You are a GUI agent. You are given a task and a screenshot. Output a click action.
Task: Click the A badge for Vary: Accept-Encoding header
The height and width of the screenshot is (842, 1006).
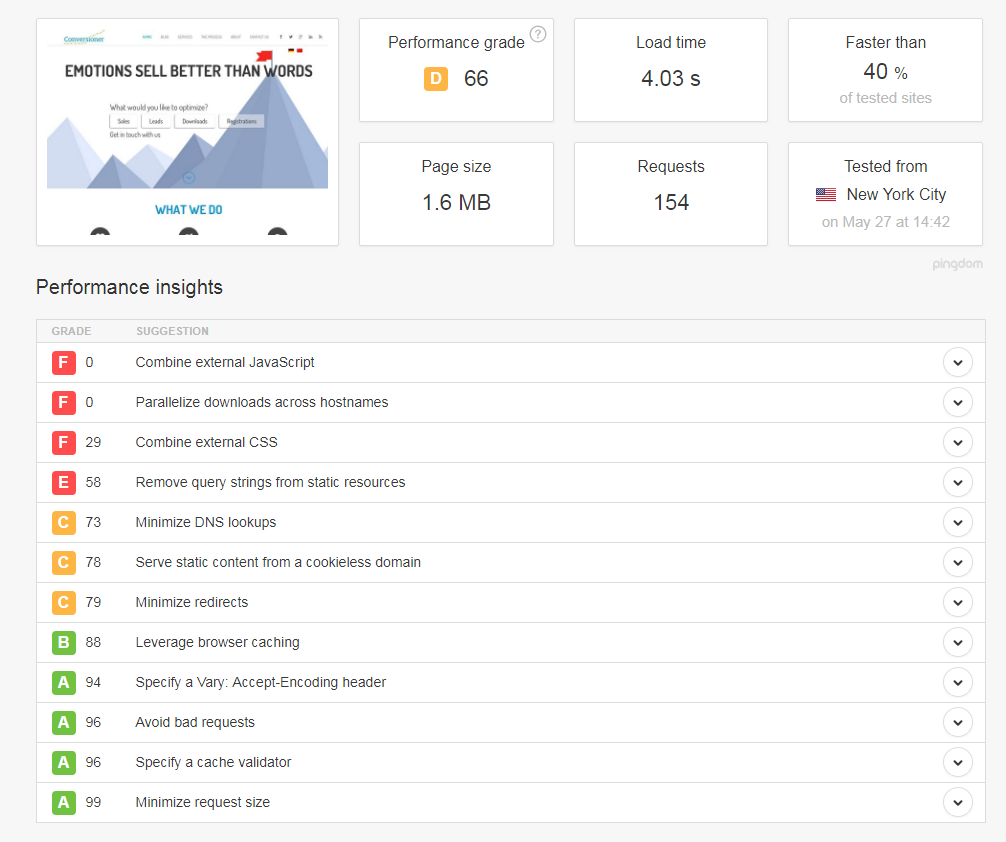[x=64, y=682]
